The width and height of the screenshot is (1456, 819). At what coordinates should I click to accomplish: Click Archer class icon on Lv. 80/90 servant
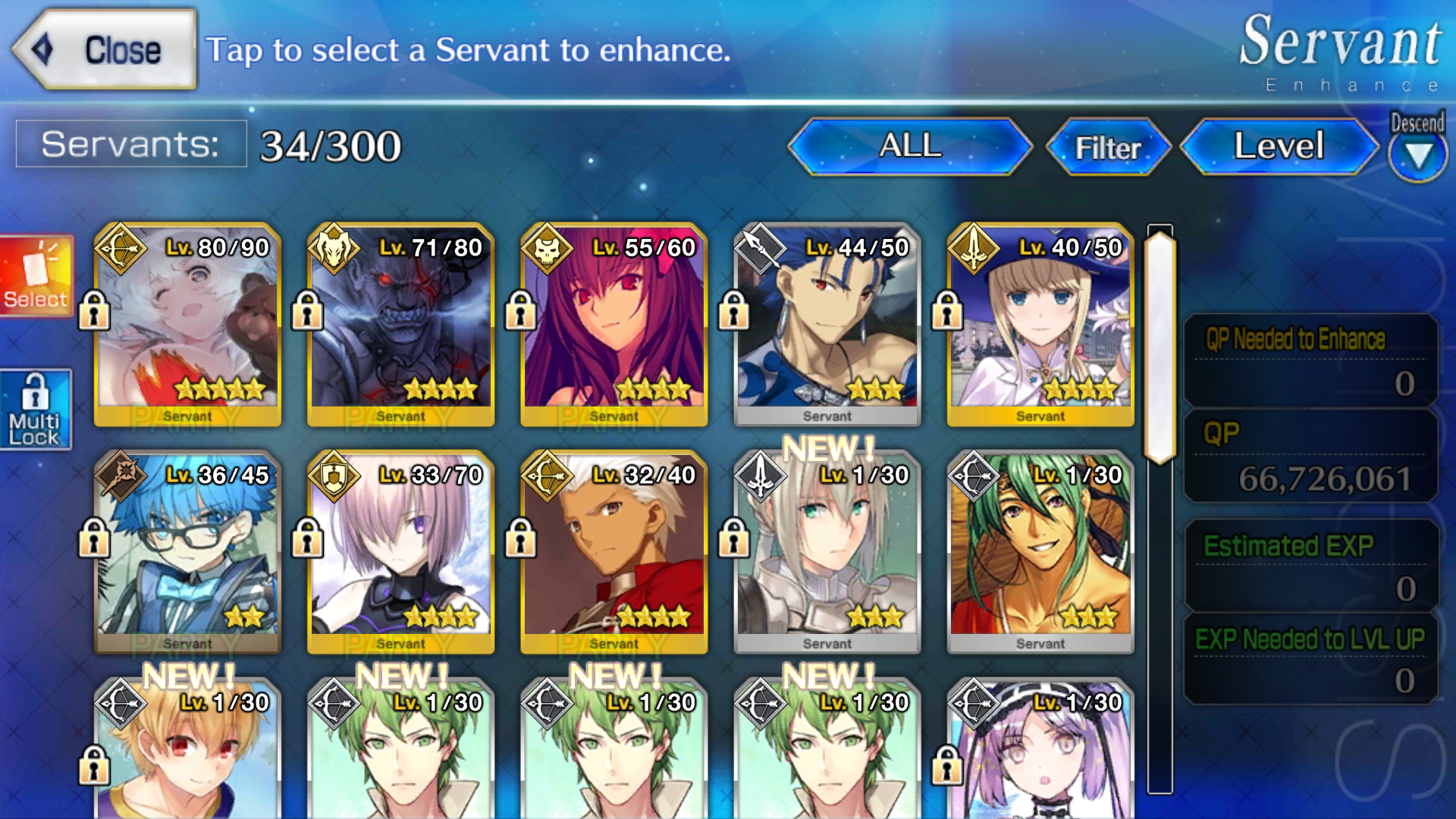tap(120, 248)
